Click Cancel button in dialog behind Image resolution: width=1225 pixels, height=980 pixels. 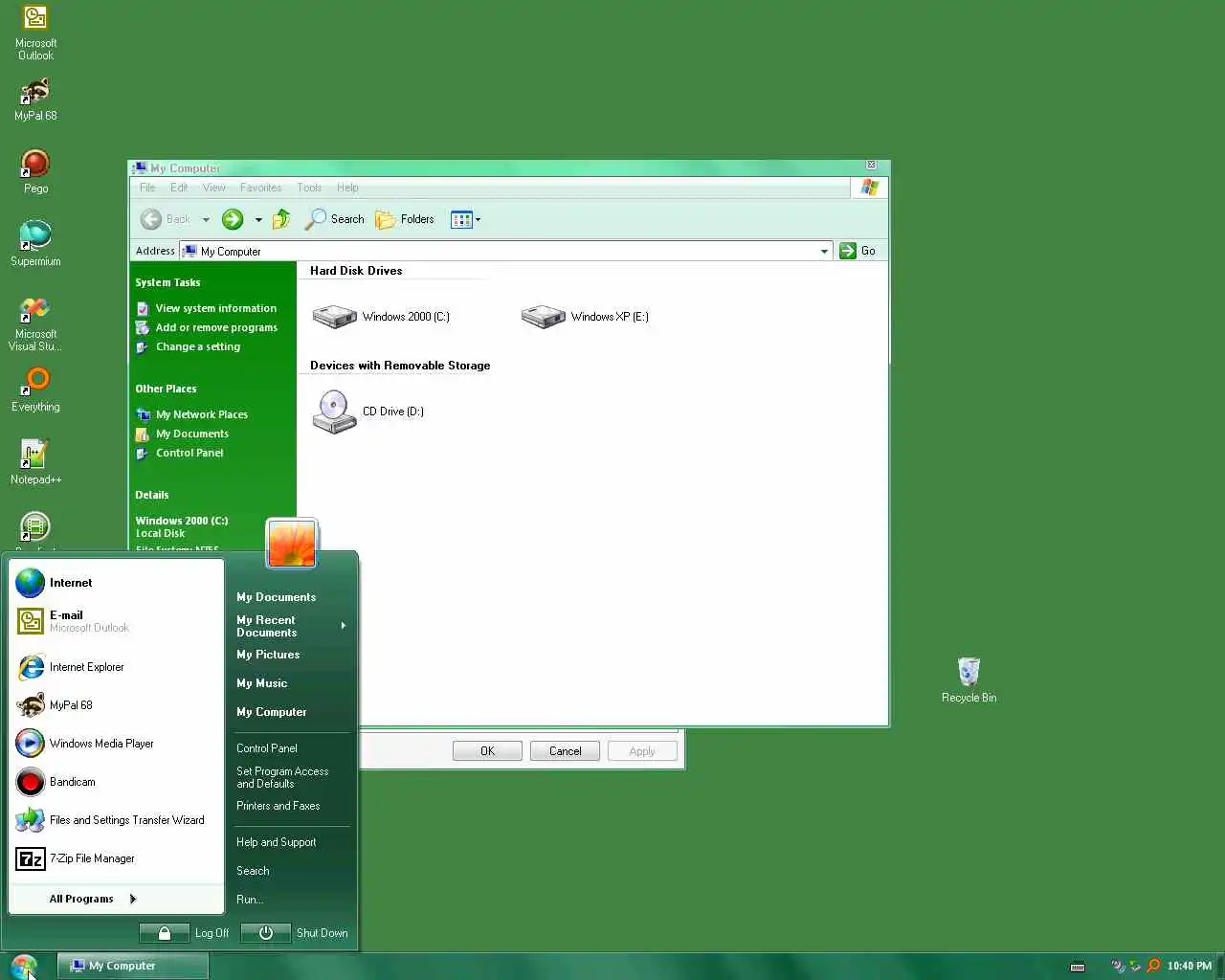(x=565, y=751)
